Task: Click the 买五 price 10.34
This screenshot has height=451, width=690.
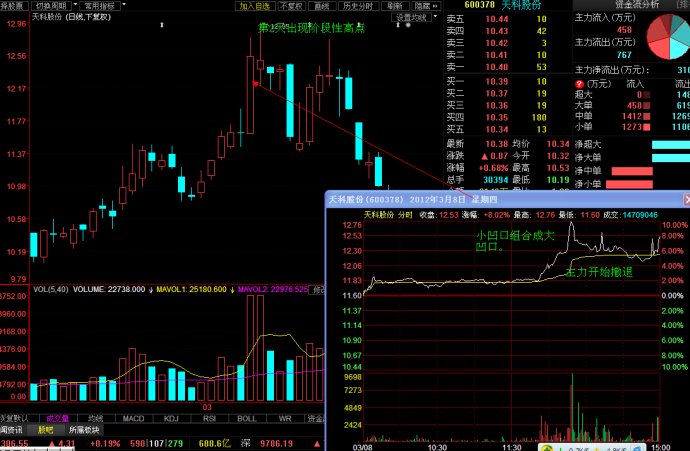Action: pyautogui.click(x=497, y=129)
